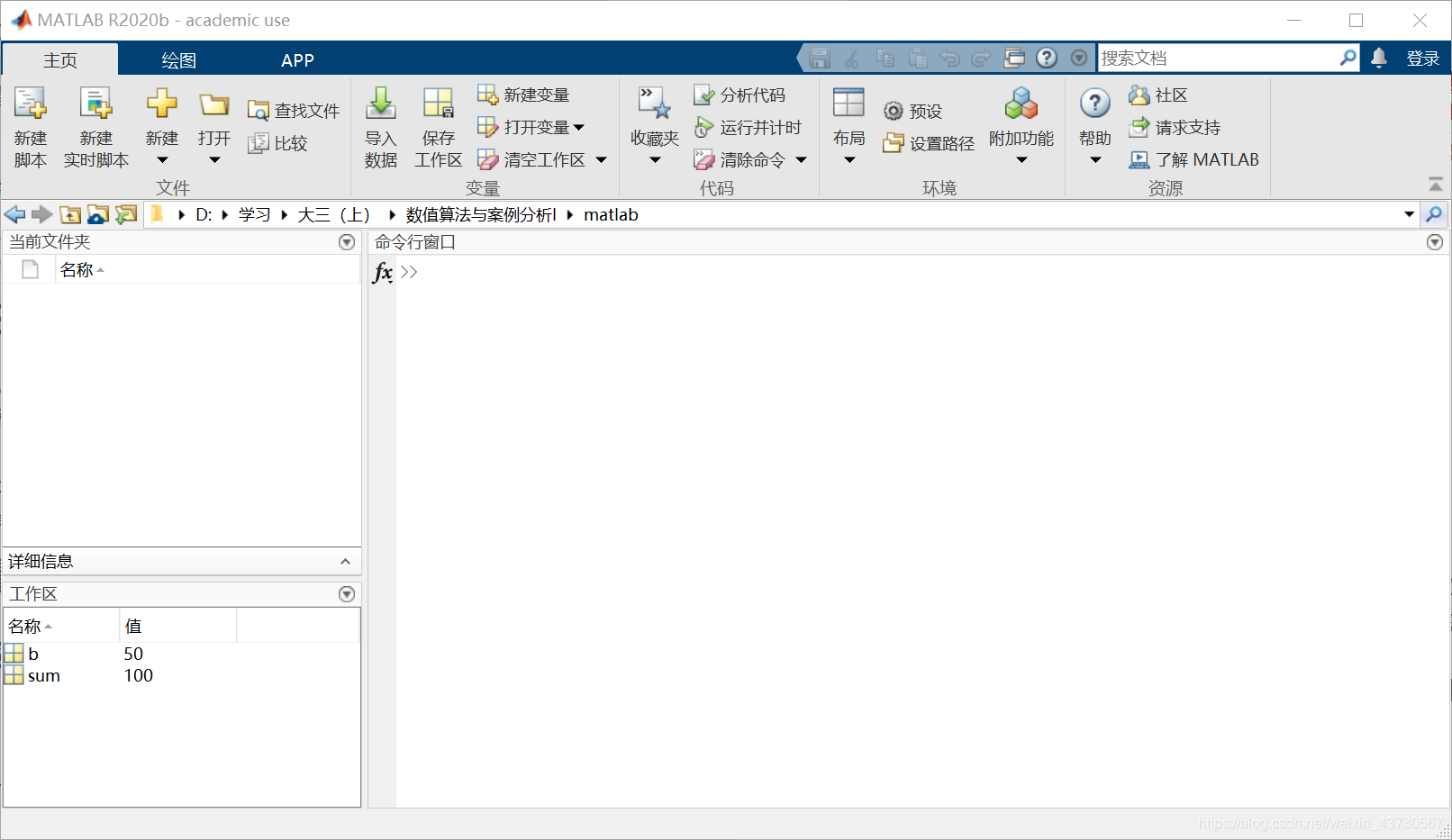Screen dimensions: 1452x840
Task: Open Workspace (工作区) panel actions menu
Action: point(347,594)
